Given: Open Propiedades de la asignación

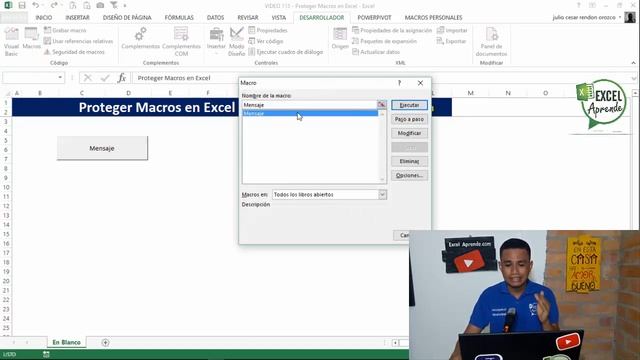Looking at the screenshot, I should 392,30.
